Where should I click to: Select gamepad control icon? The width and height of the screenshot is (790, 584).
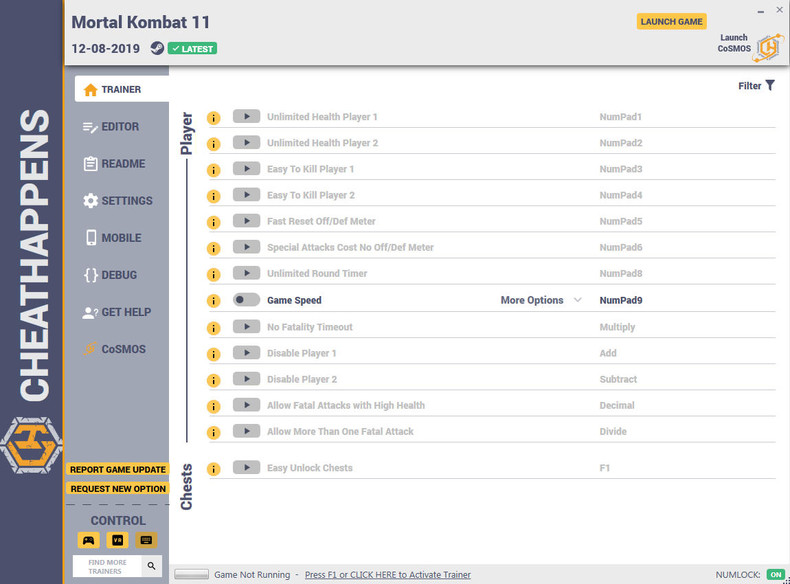pos(89,540)
